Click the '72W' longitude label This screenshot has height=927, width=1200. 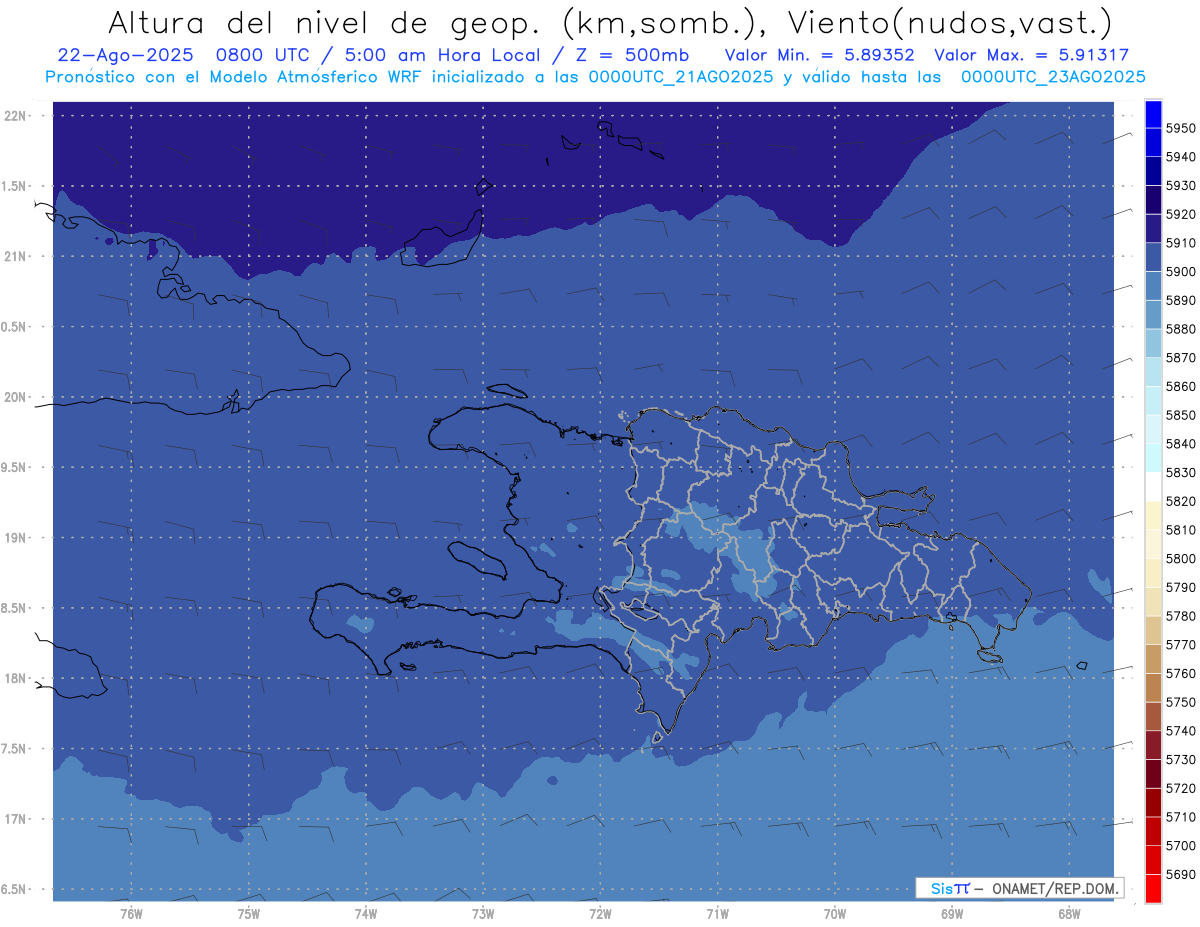point(600,914)
